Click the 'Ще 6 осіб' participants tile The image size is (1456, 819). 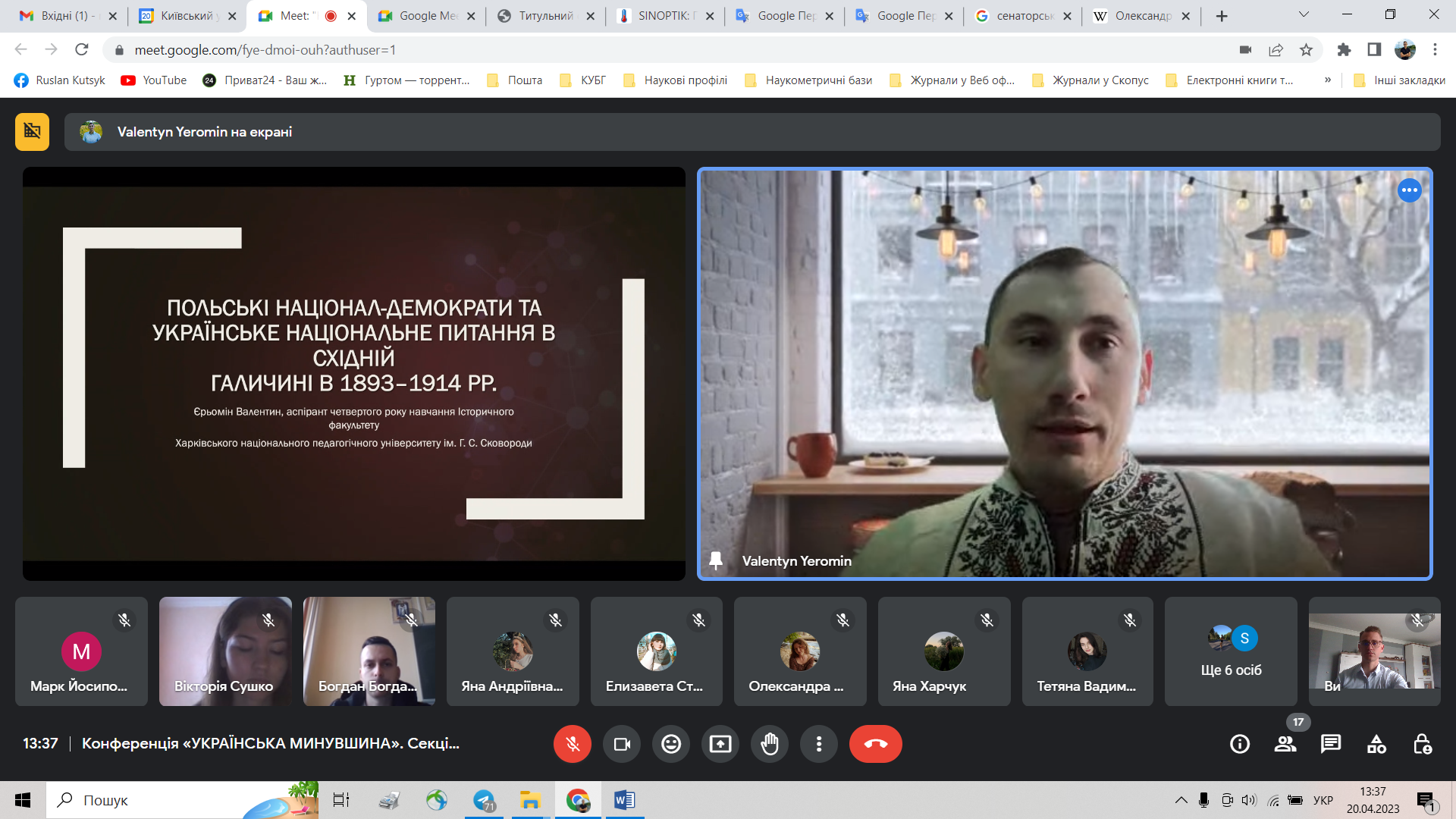pos(1230,651)
